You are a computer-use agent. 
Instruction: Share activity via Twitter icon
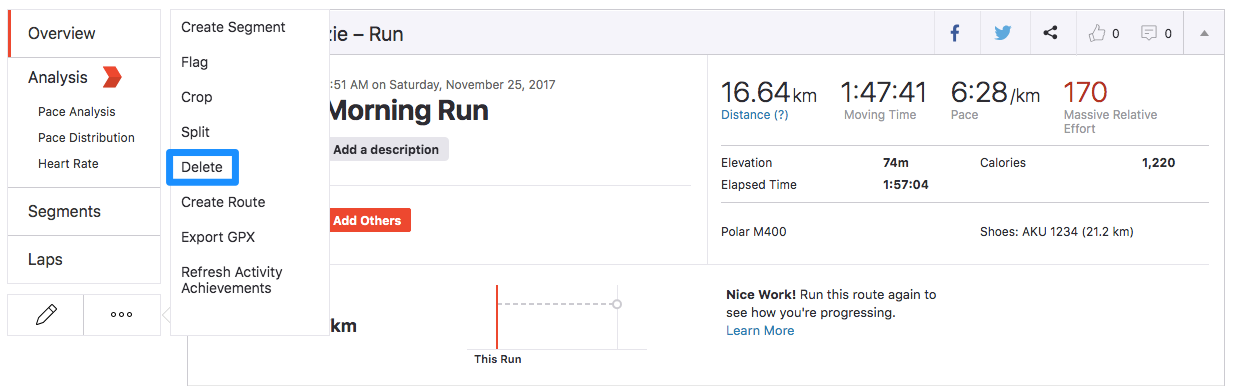click(x=1003, y=33)
